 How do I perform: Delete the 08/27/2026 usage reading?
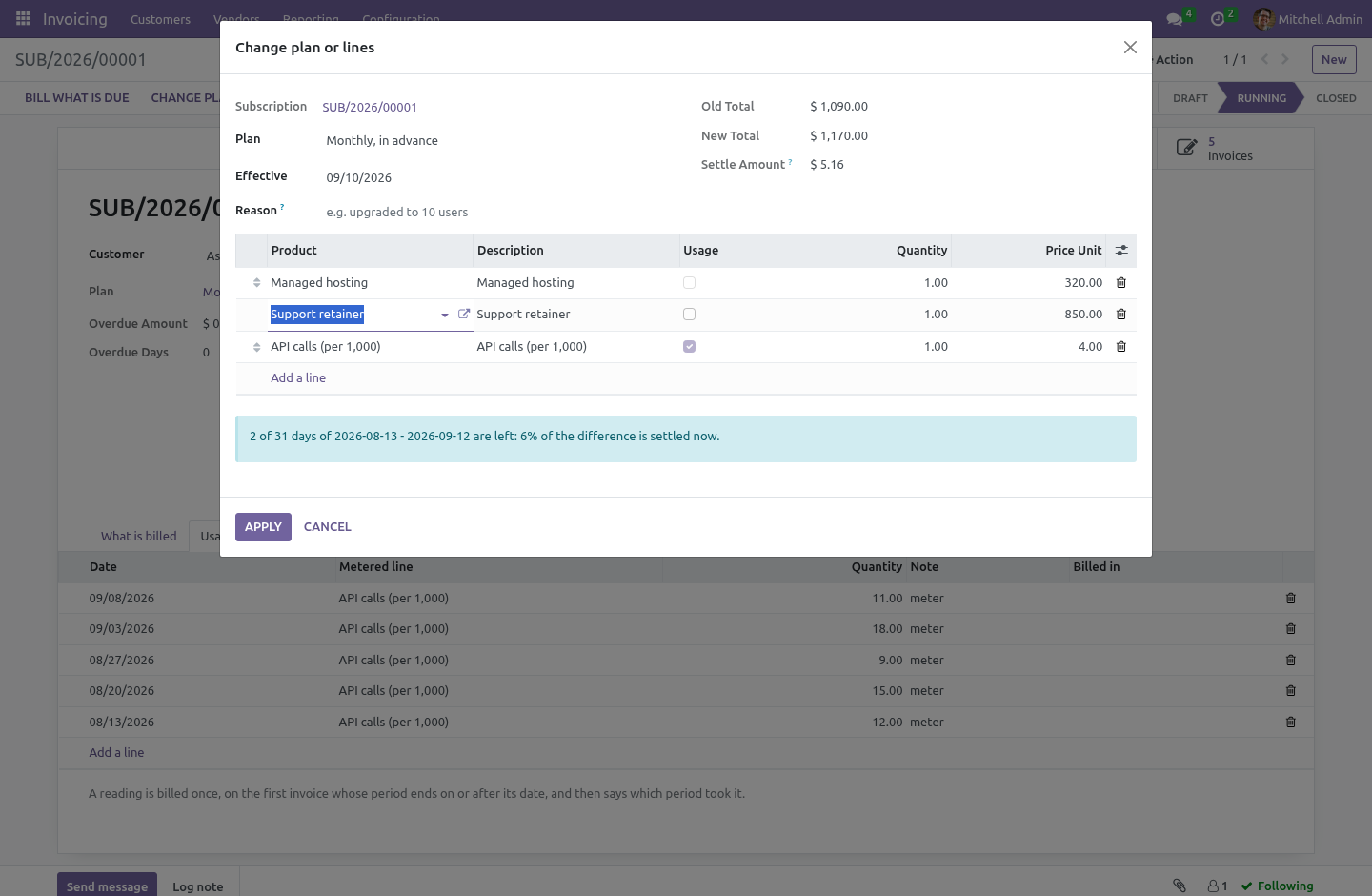click(1291, 661)
